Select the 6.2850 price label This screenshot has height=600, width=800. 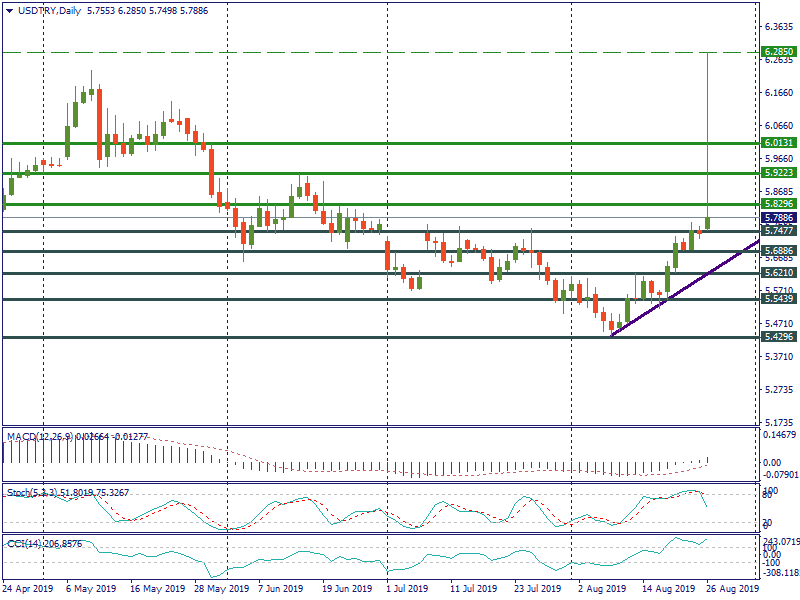777,51
